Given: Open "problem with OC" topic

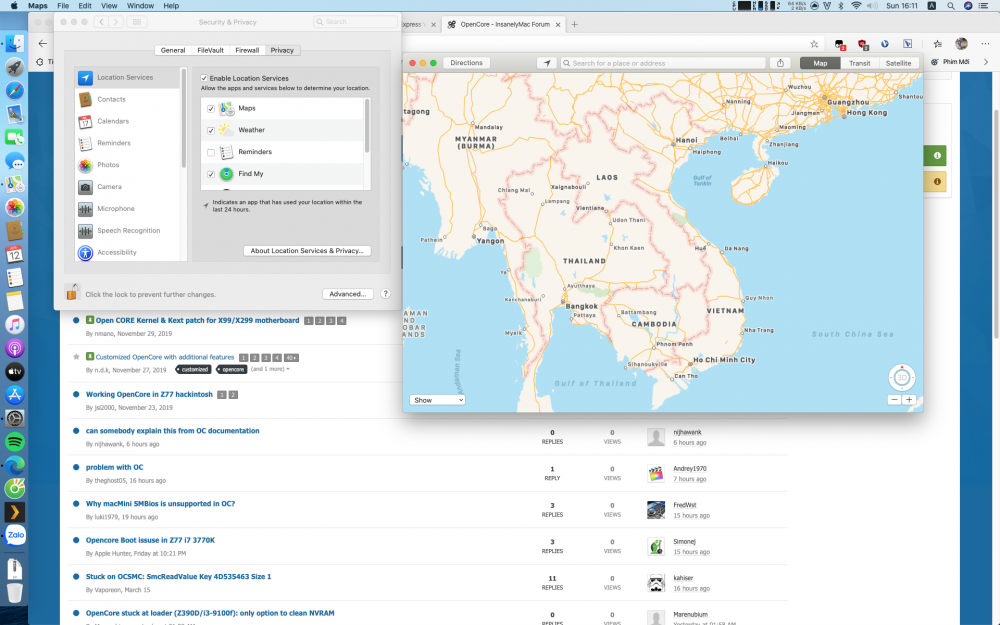Looking at the screenshot, I should point(115,467).
